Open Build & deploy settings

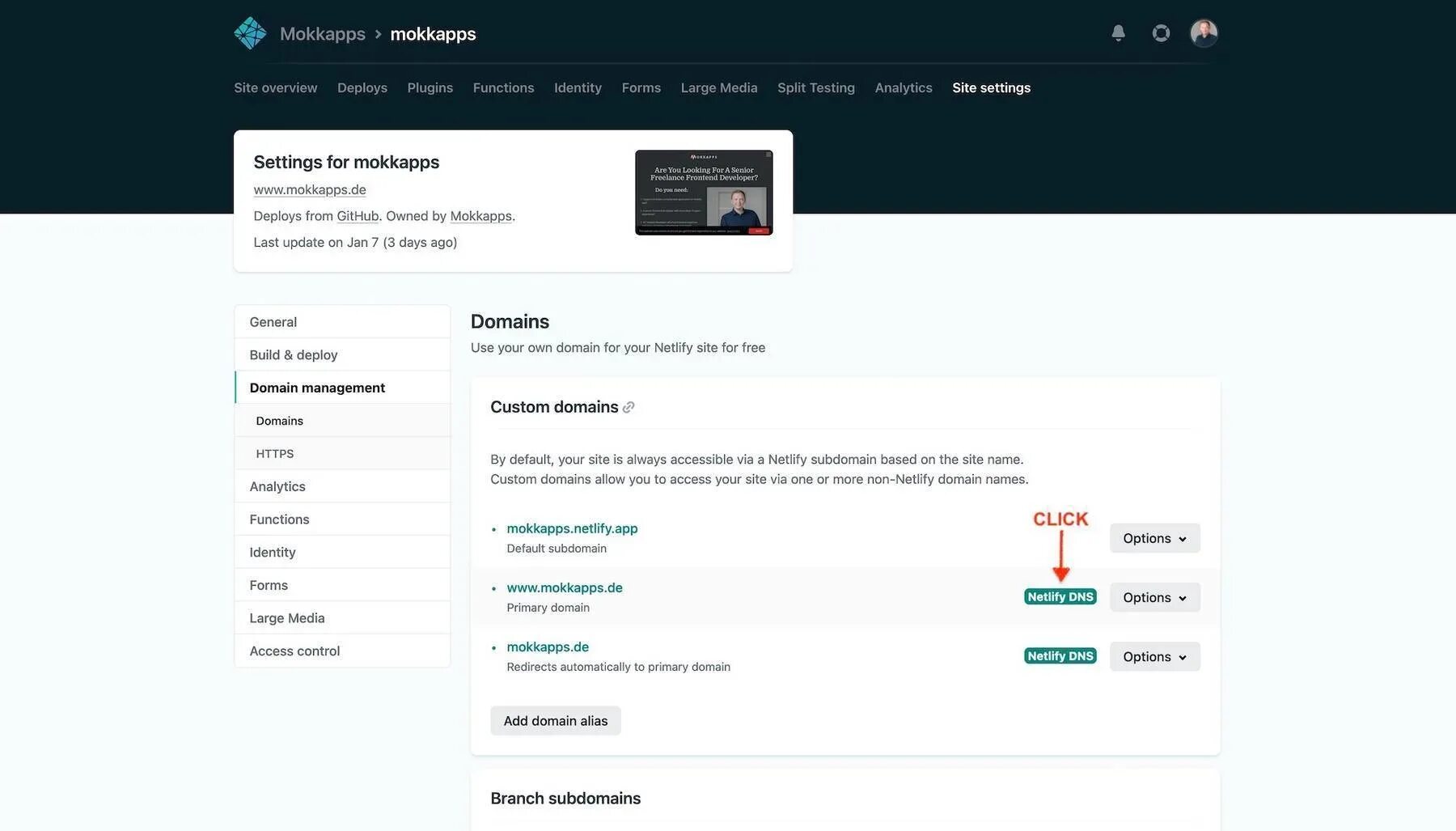[x=342, y=355]
